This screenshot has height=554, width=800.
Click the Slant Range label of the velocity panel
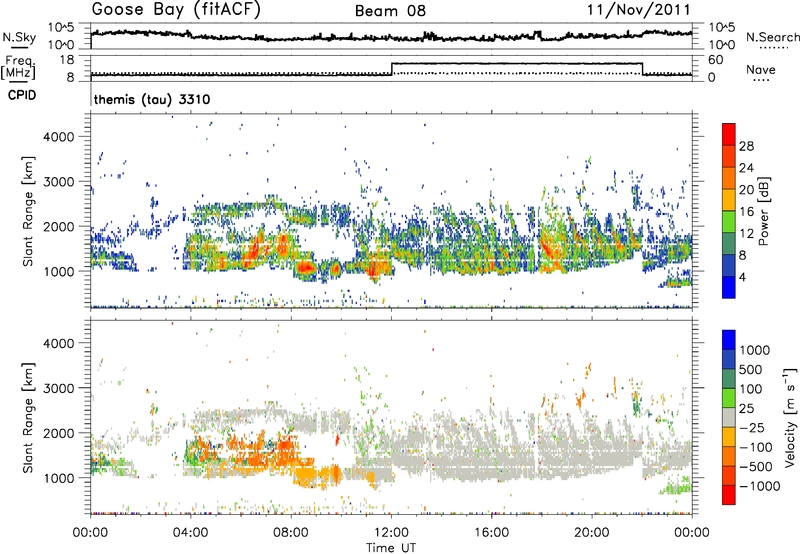click(x=29, y=418)
